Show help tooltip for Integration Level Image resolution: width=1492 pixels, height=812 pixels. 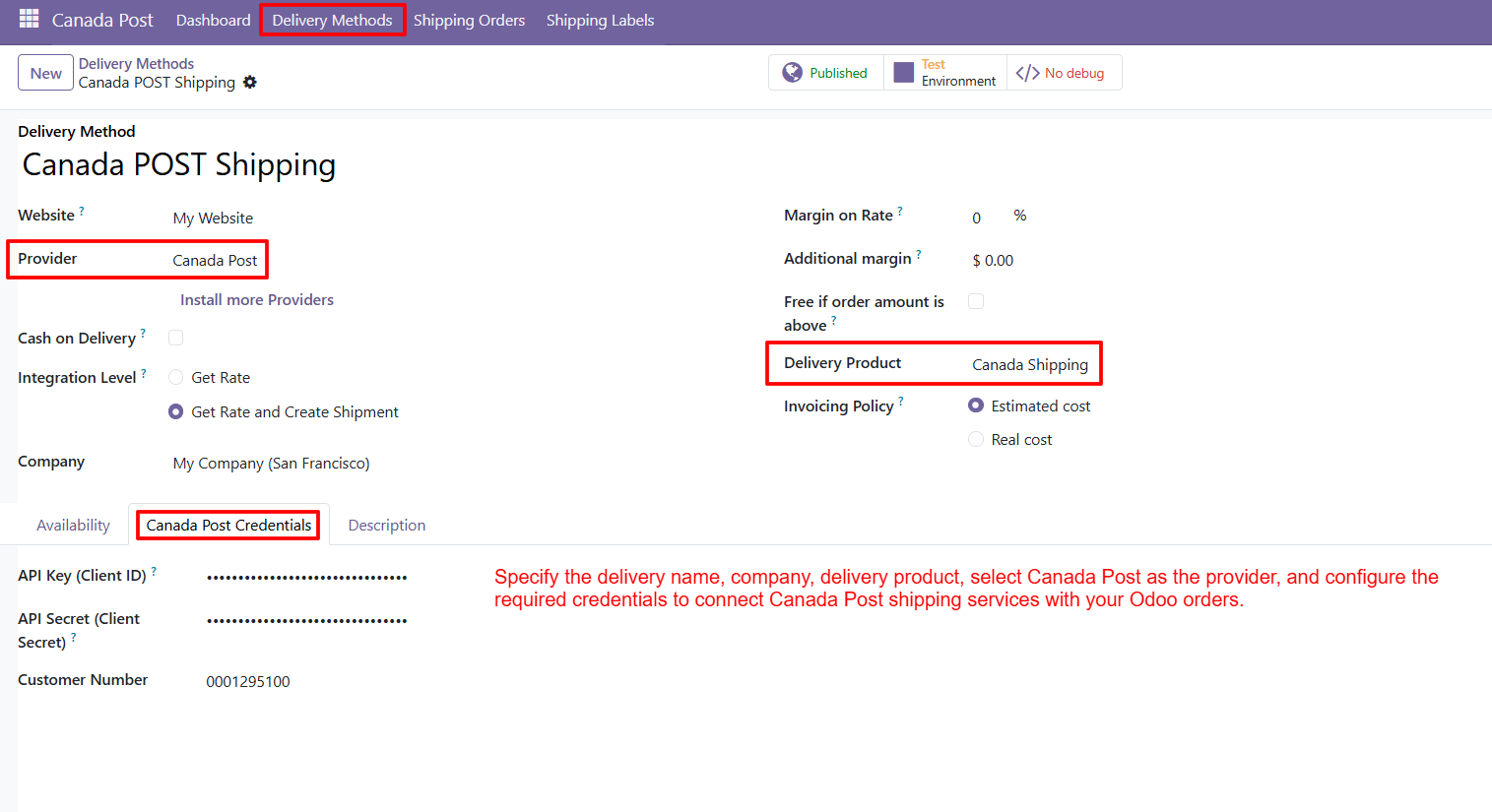coord(144,373)
